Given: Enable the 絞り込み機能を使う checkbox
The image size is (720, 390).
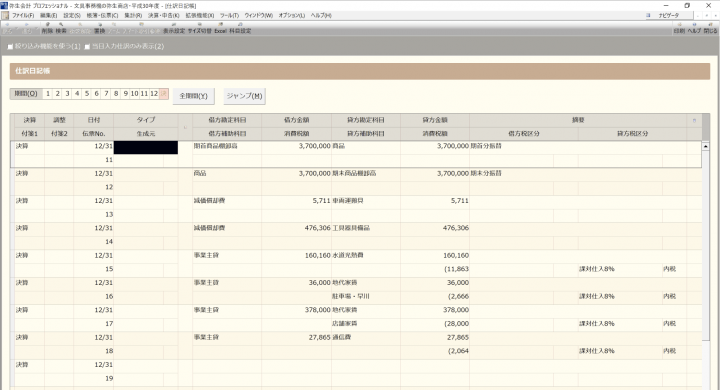Looking at the screenshot, I should (11, 47).
